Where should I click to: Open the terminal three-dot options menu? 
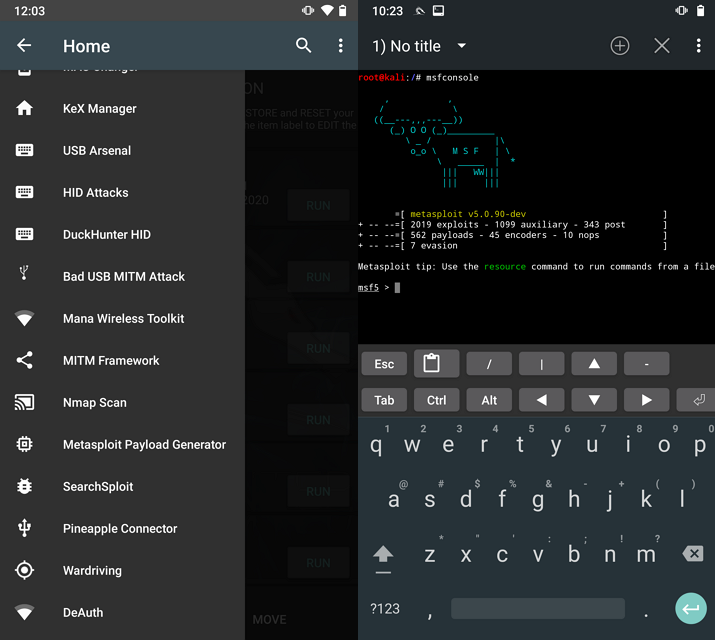coord(698,46)
